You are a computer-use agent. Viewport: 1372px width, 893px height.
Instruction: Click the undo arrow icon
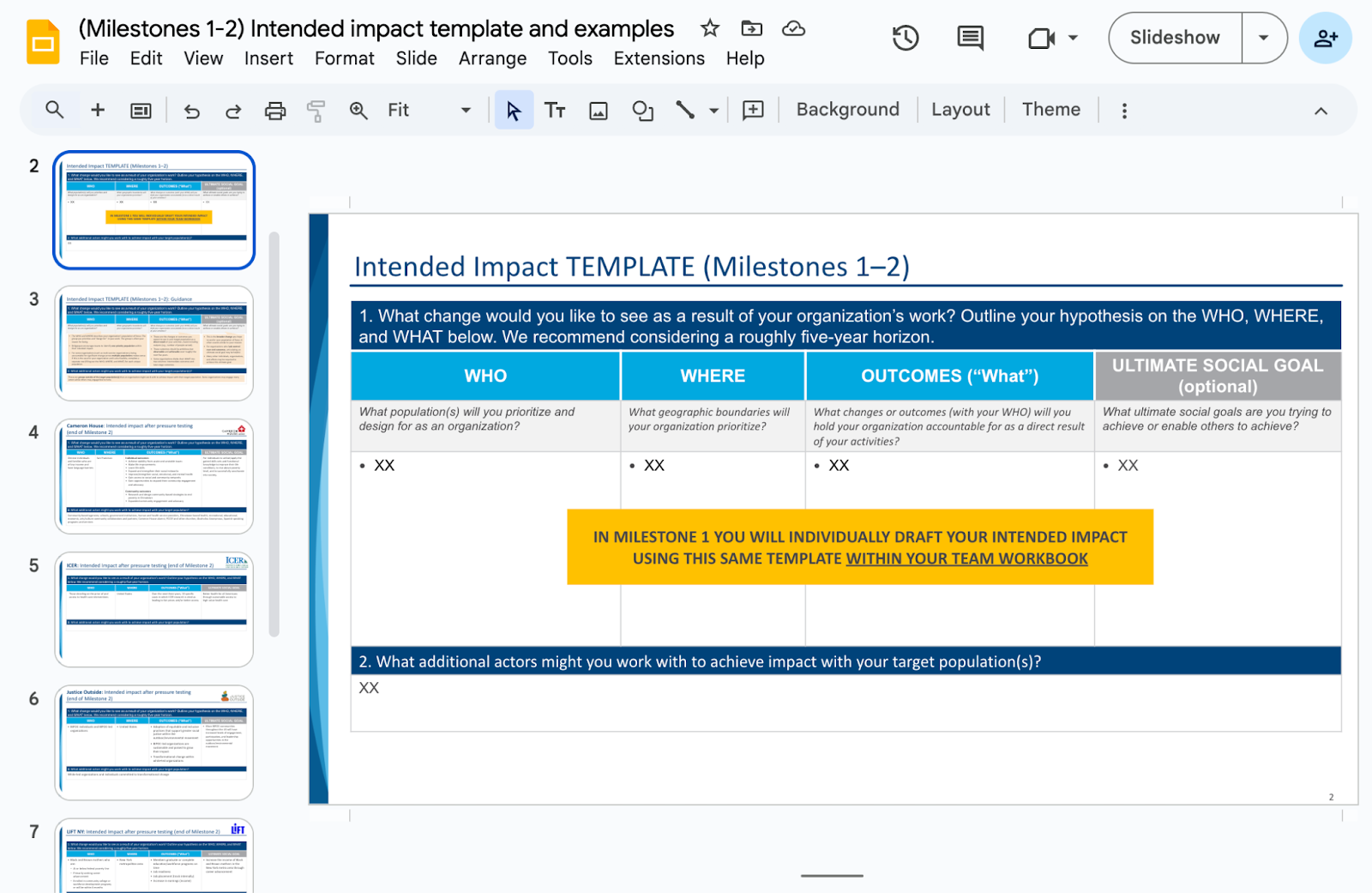coord(192,111)
